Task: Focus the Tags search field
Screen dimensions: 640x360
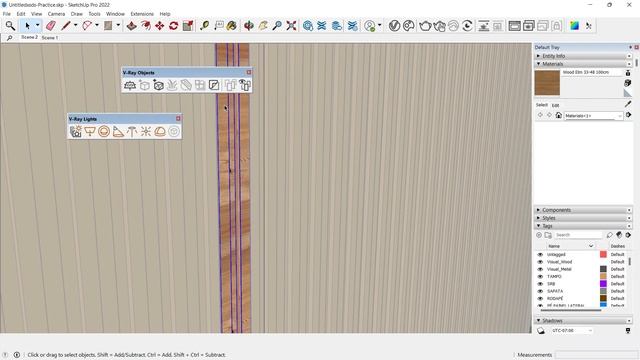Action: point(578,235)
